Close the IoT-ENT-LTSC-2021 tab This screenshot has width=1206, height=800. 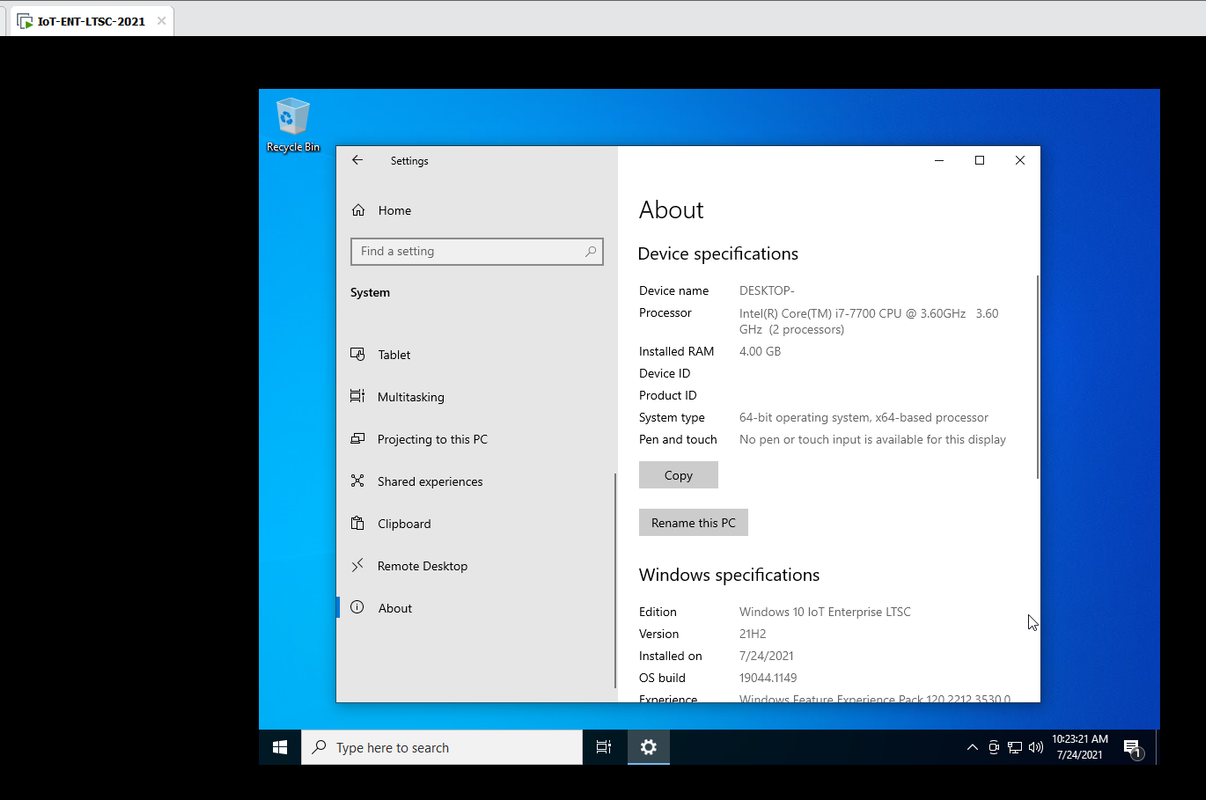(x=161, y=21)
